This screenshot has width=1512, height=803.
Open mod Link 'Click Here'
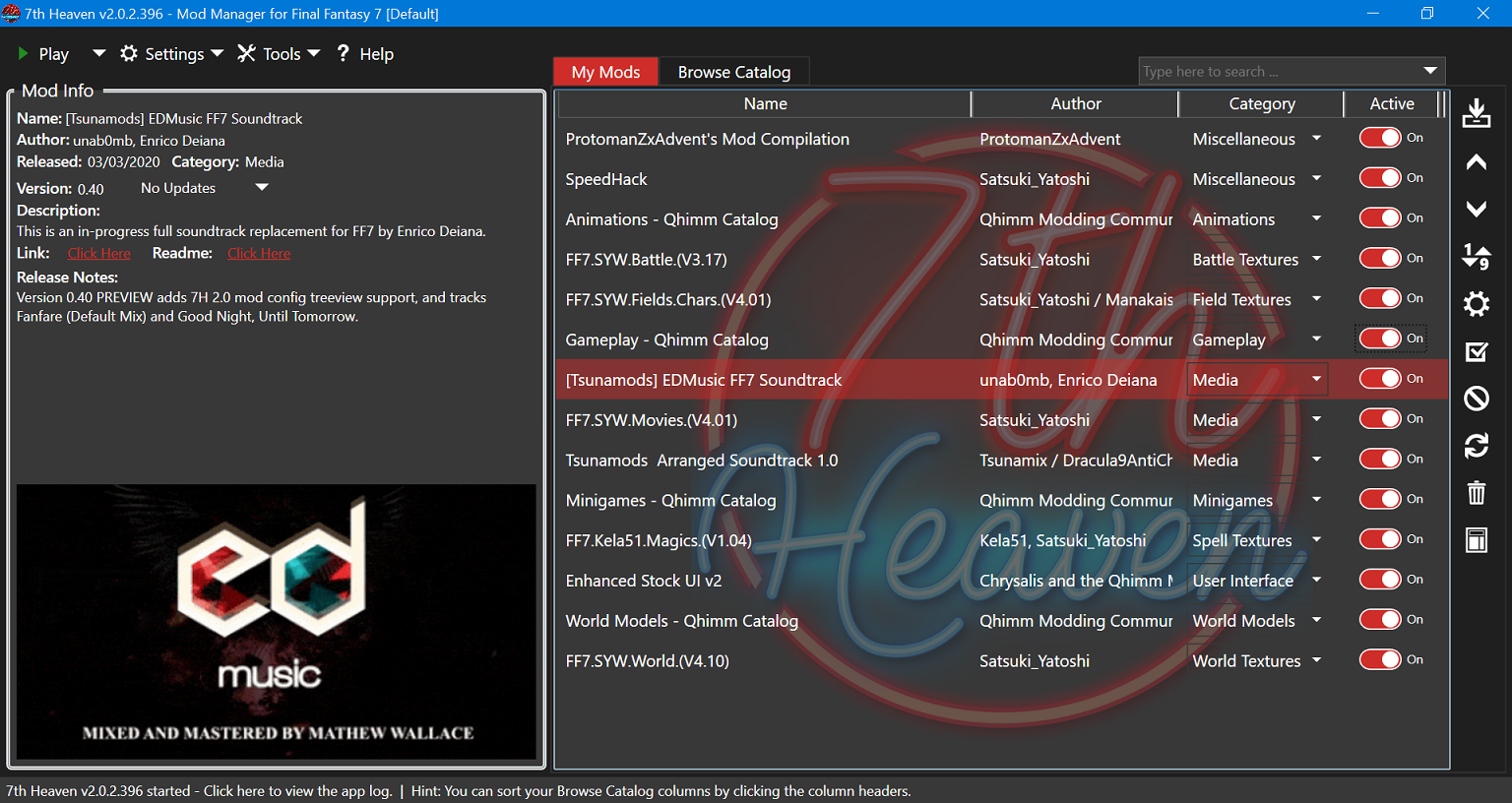tap(98, 253)
